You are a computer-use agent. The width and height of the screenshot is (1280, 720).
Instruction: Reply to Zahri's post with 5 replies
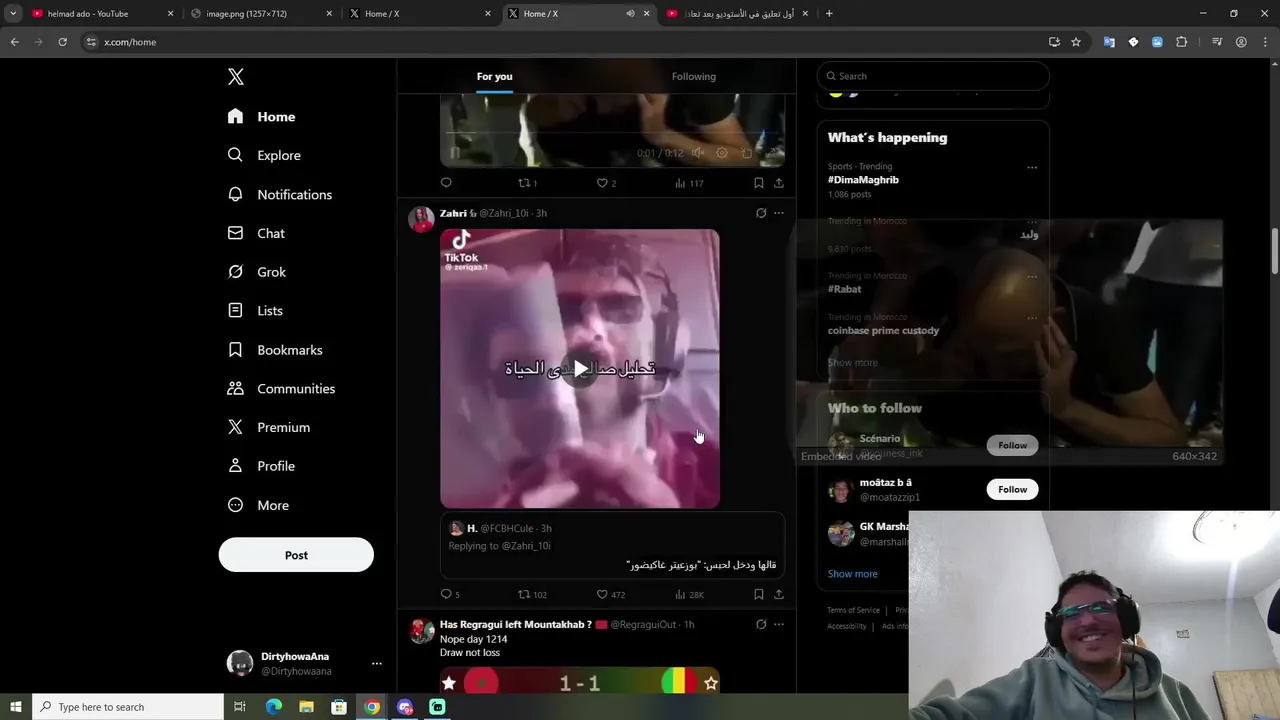[450, 594]
